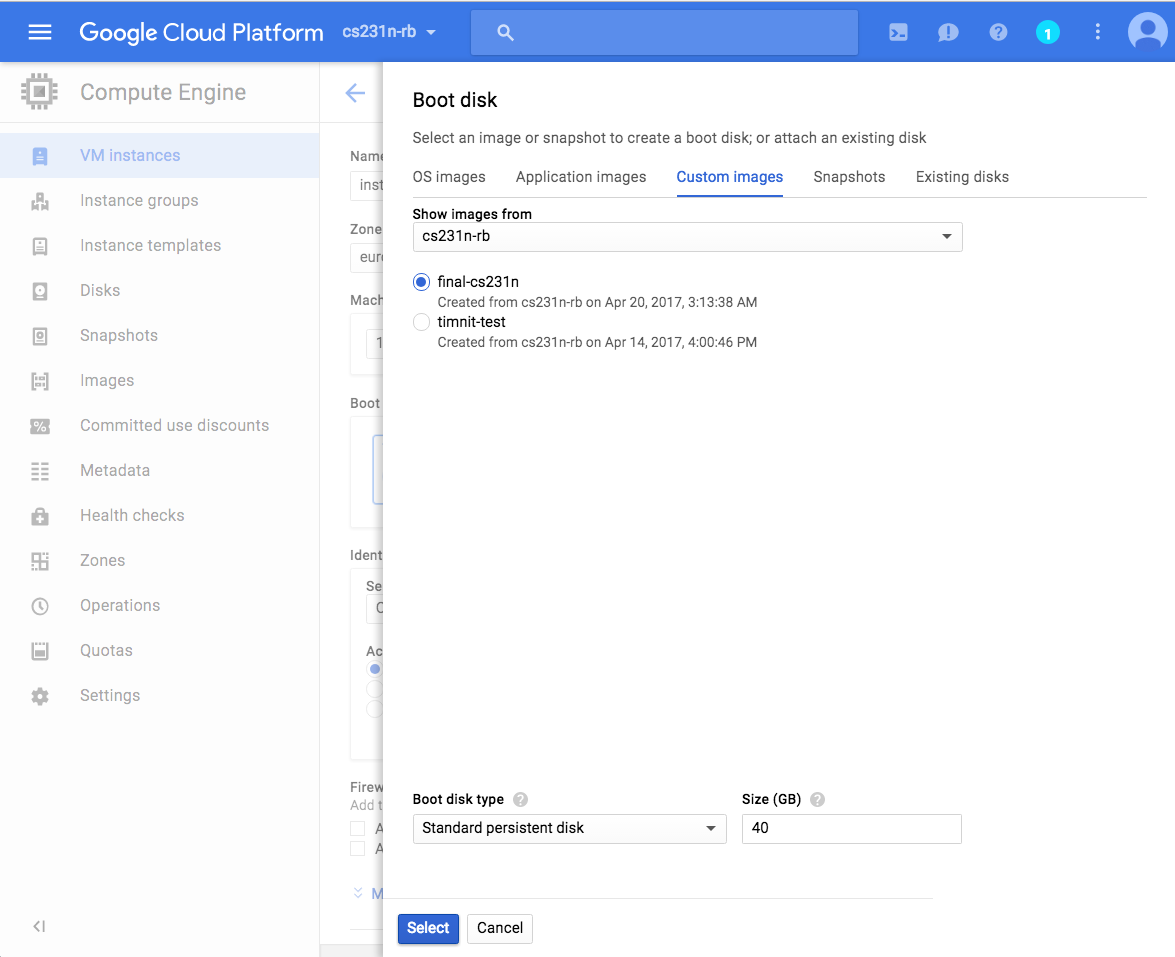Screen dimensions: 1175x957
Task: Click the Cancel button
Action: pyautogui.click(x=500, y=928)
